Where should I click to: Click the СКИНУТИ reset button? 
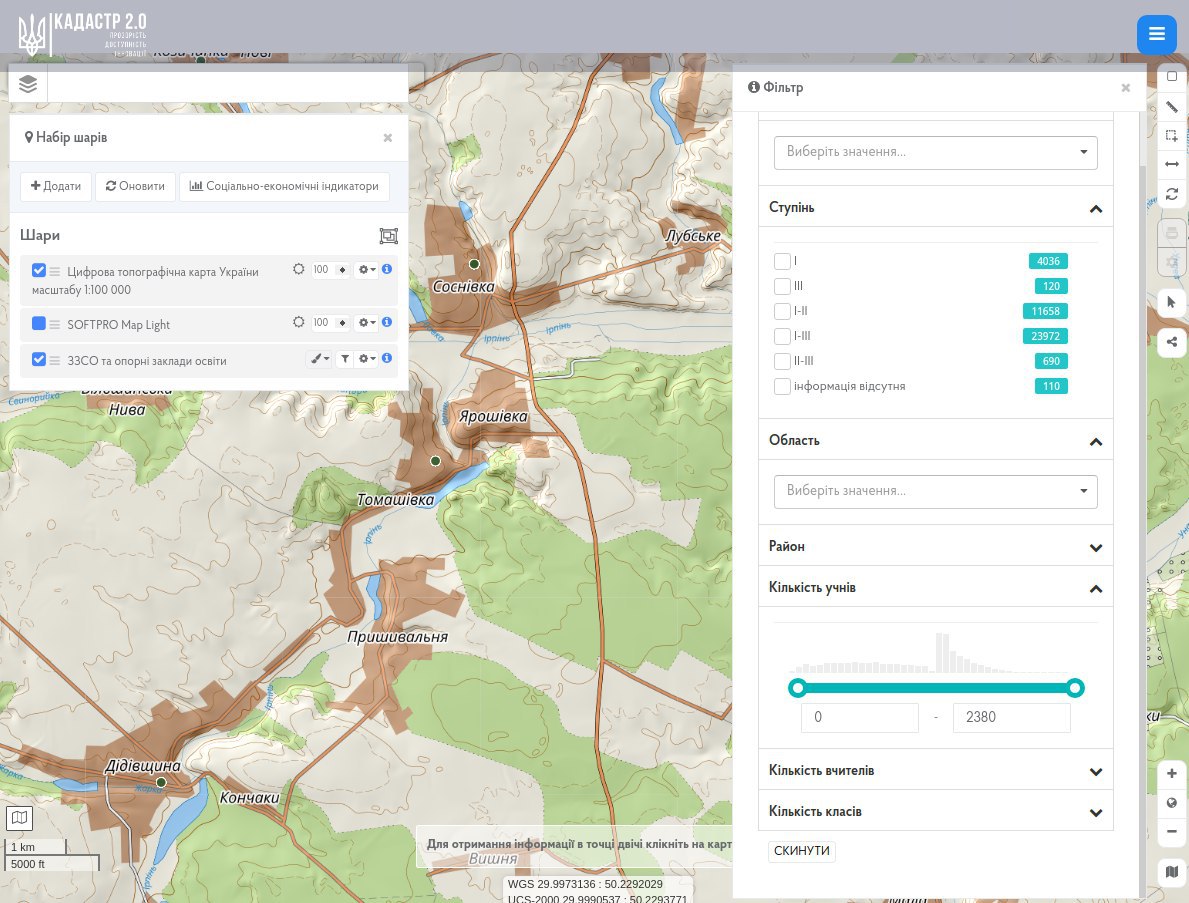tap(802, 851)
